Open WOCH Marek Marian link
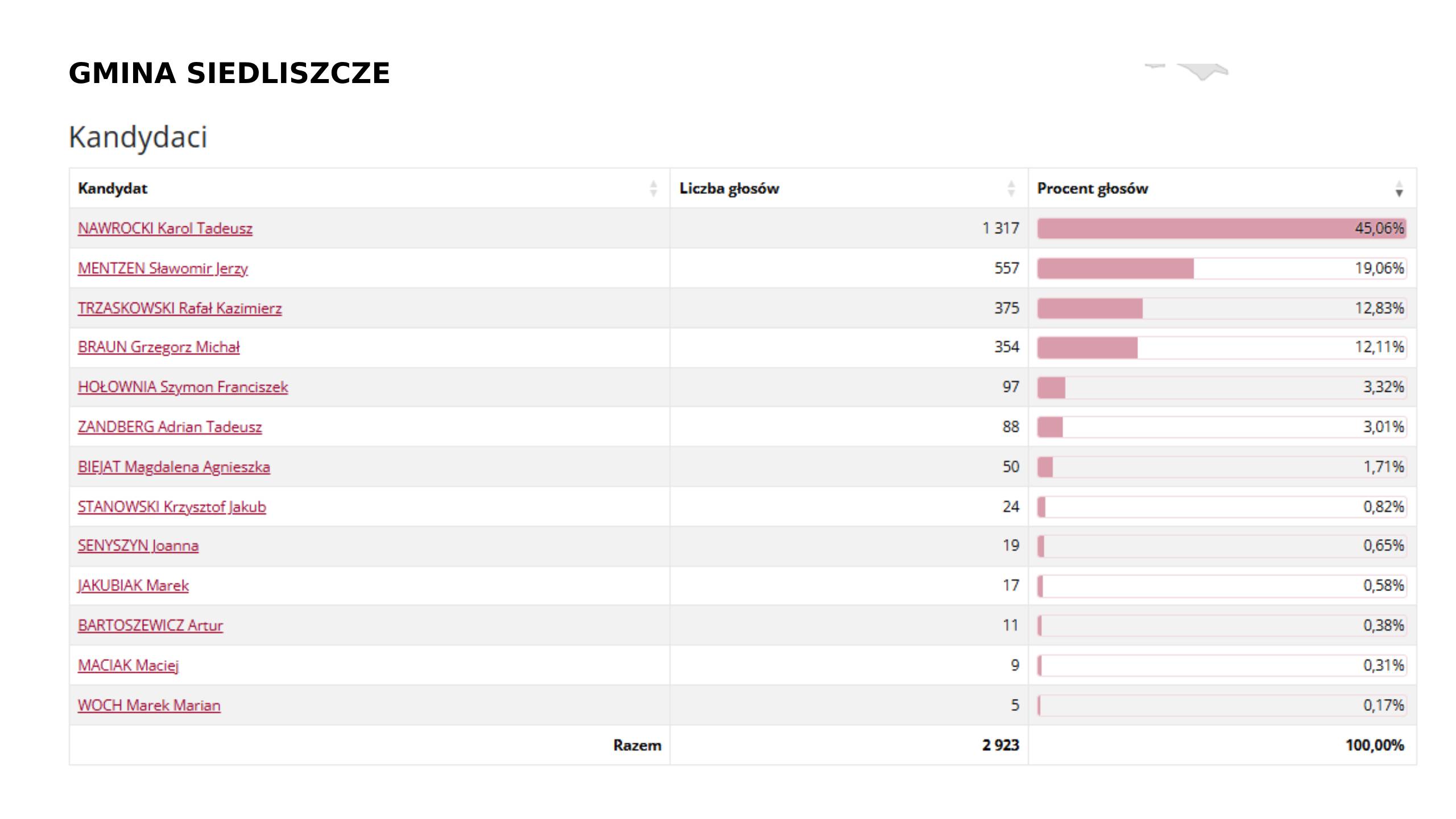Viewport: 1456px width, 819px height. (149, 705)
